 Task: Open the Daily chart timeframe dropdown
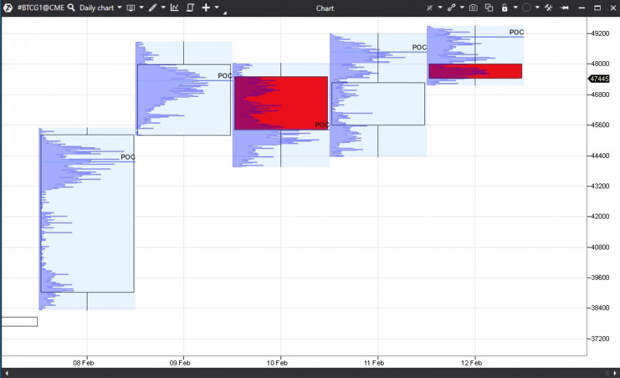[100, 8]
